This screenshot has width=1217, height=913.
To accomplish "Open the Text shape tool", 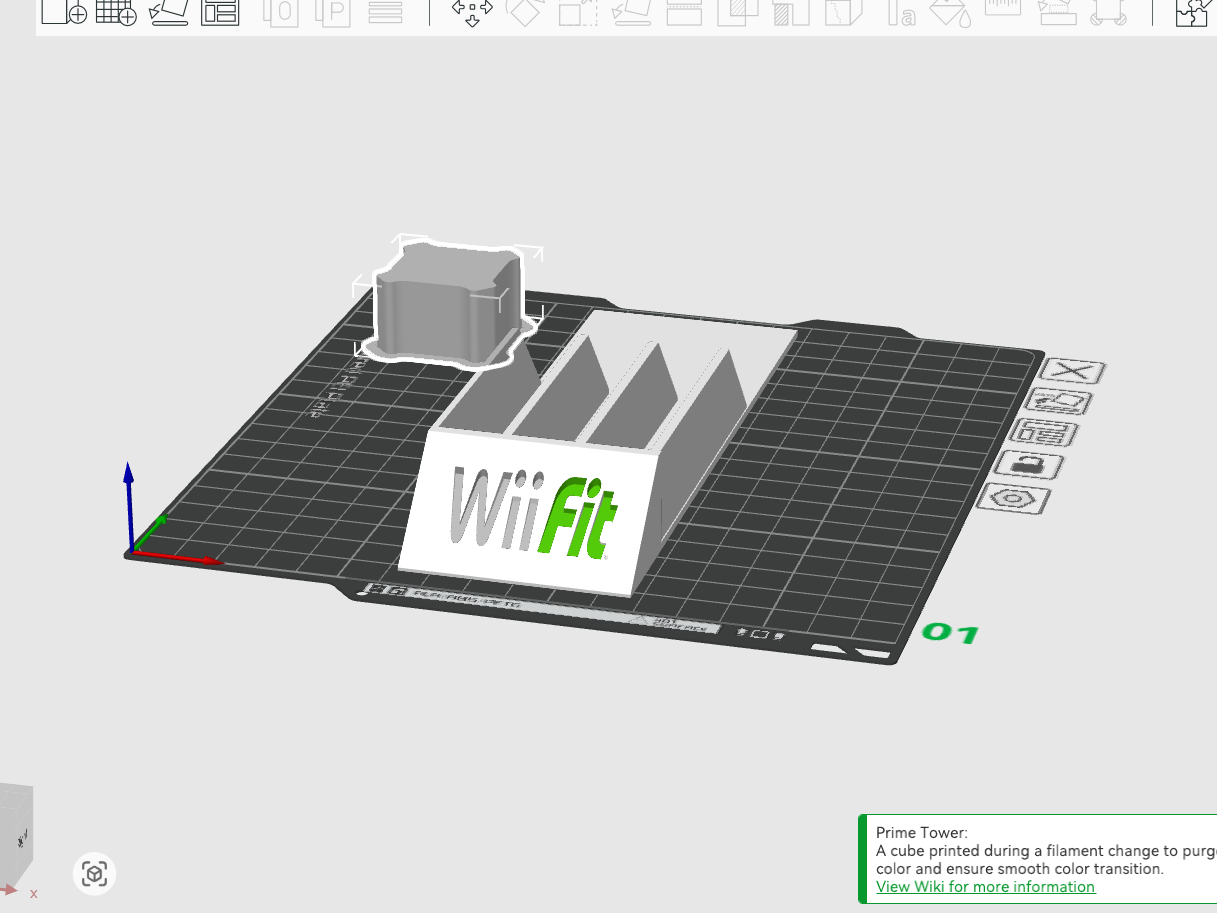I will (x=901, y=12).
